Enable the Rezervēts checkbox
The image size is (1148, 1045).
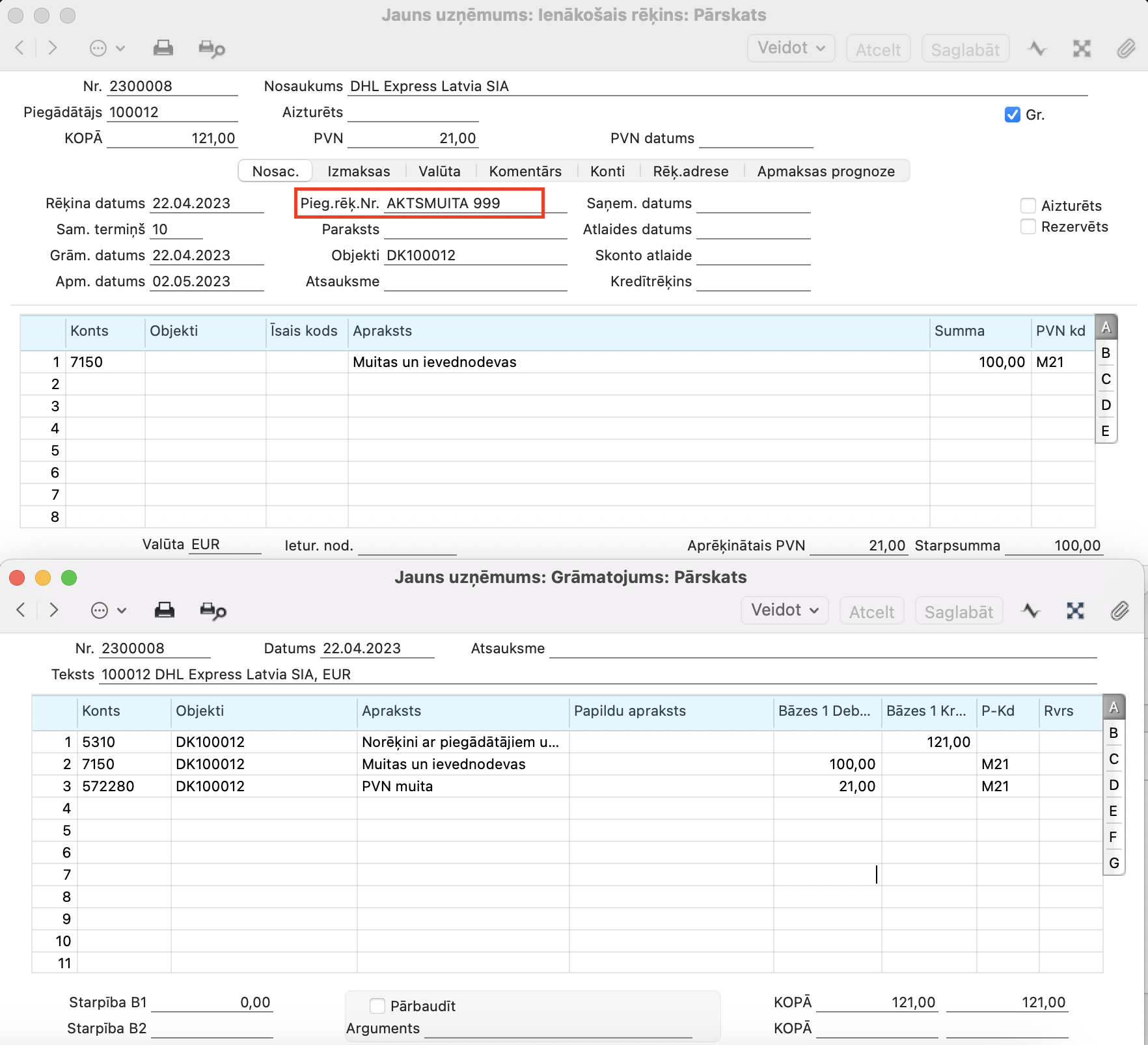click(x=1028, y=226)
